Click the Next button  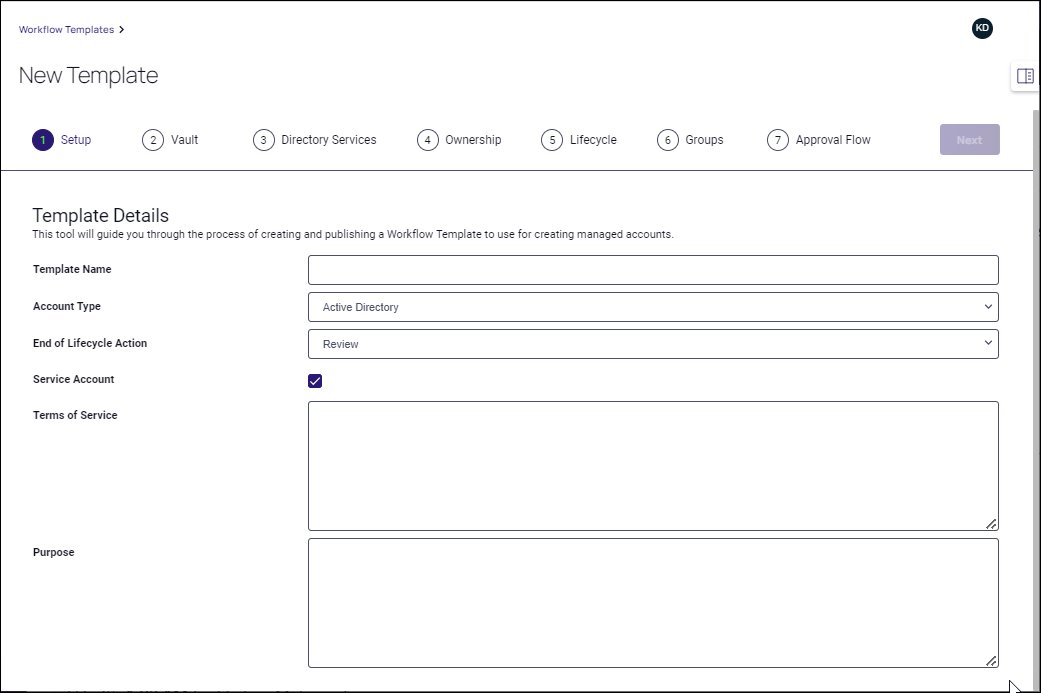[969, 139]
